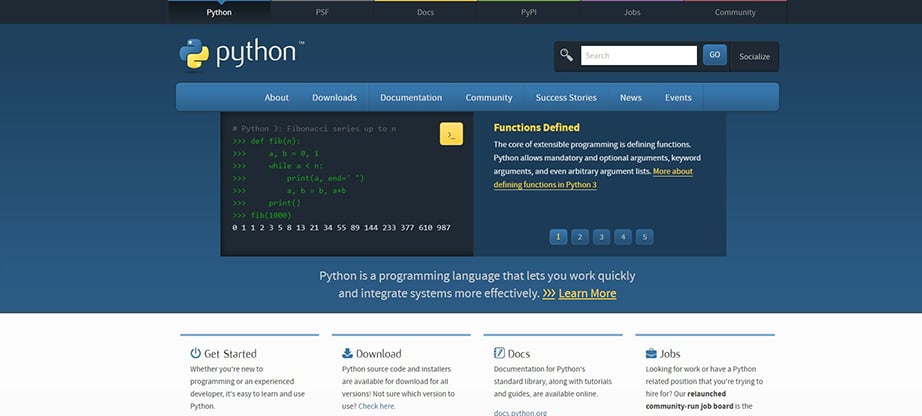Click the Check here link under Download
The width and height of the screenshot is (922, 416).
(377, 406)
